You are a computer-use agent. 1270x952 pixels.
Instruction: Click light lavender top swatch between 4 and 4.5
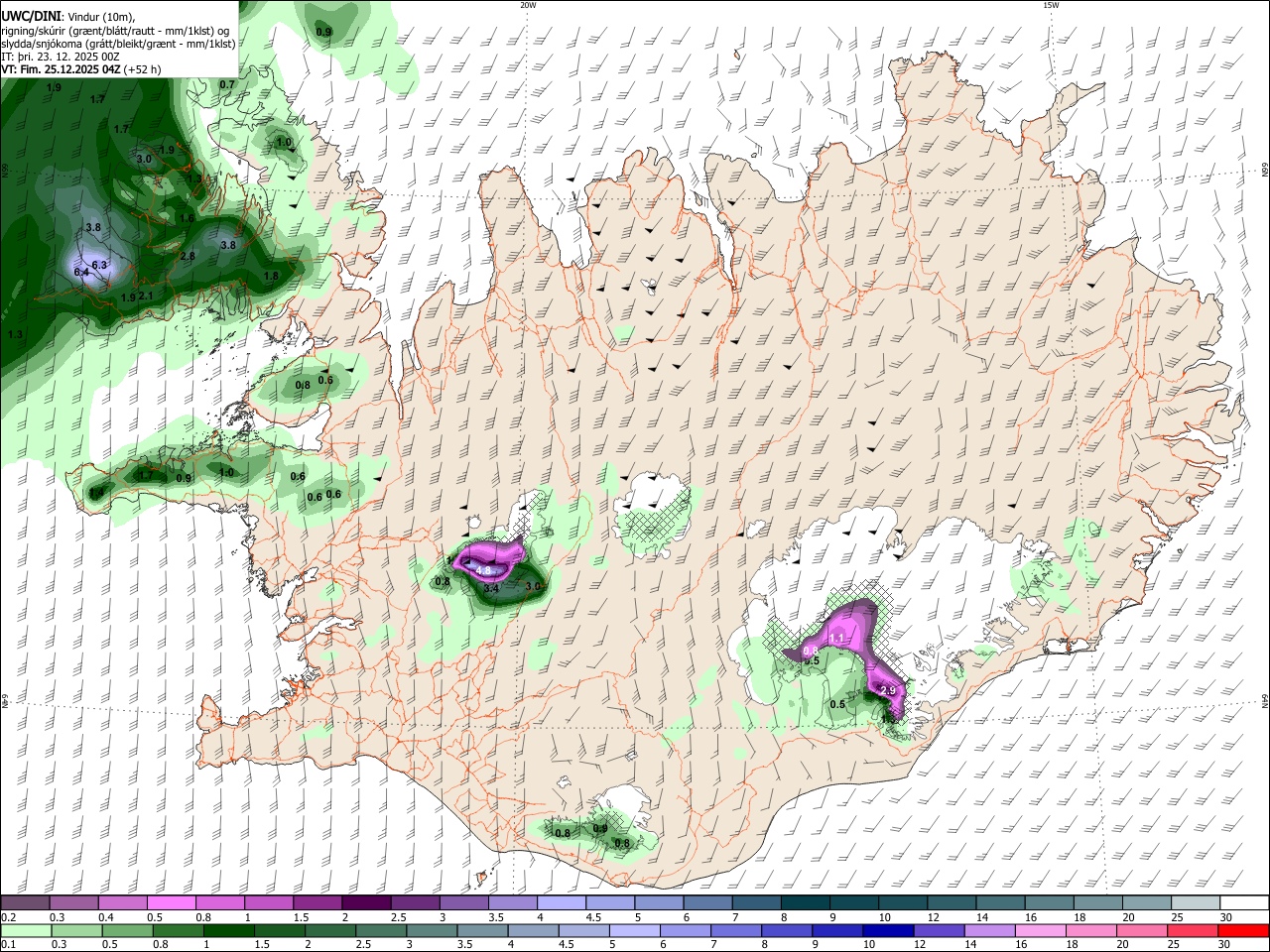561,902
